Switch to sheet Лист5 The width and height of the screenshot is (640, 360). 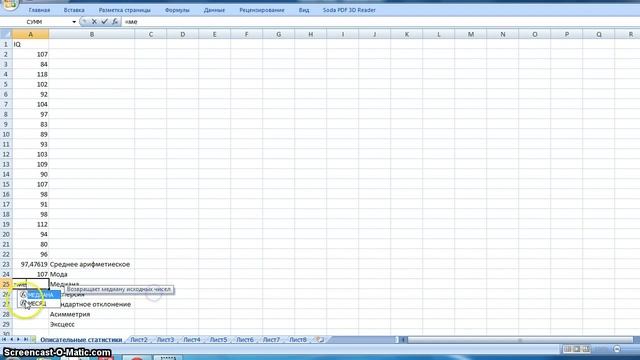[x=218, y=340]
